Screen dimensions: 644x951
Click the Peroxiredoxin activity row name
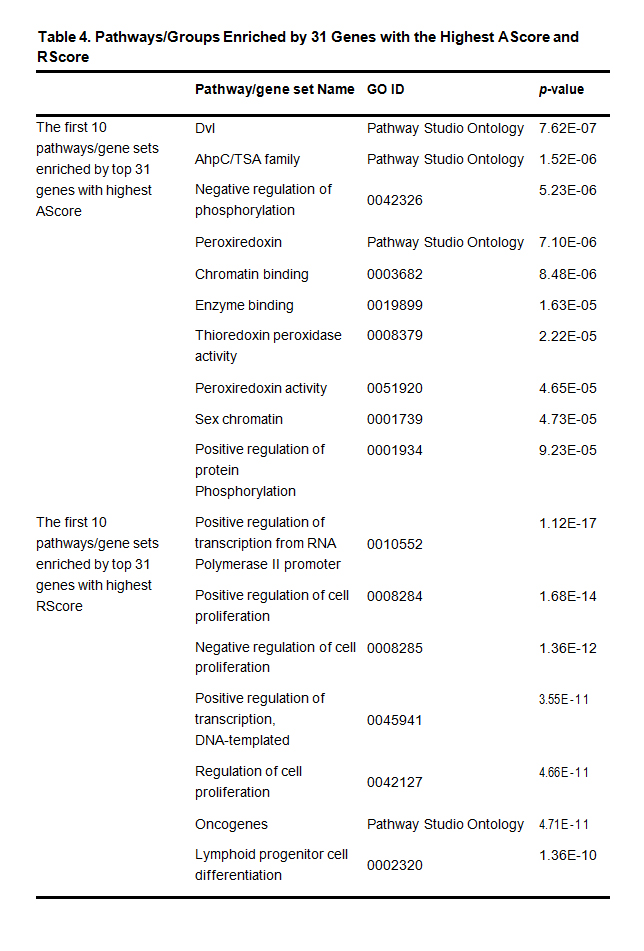point(261,388)
